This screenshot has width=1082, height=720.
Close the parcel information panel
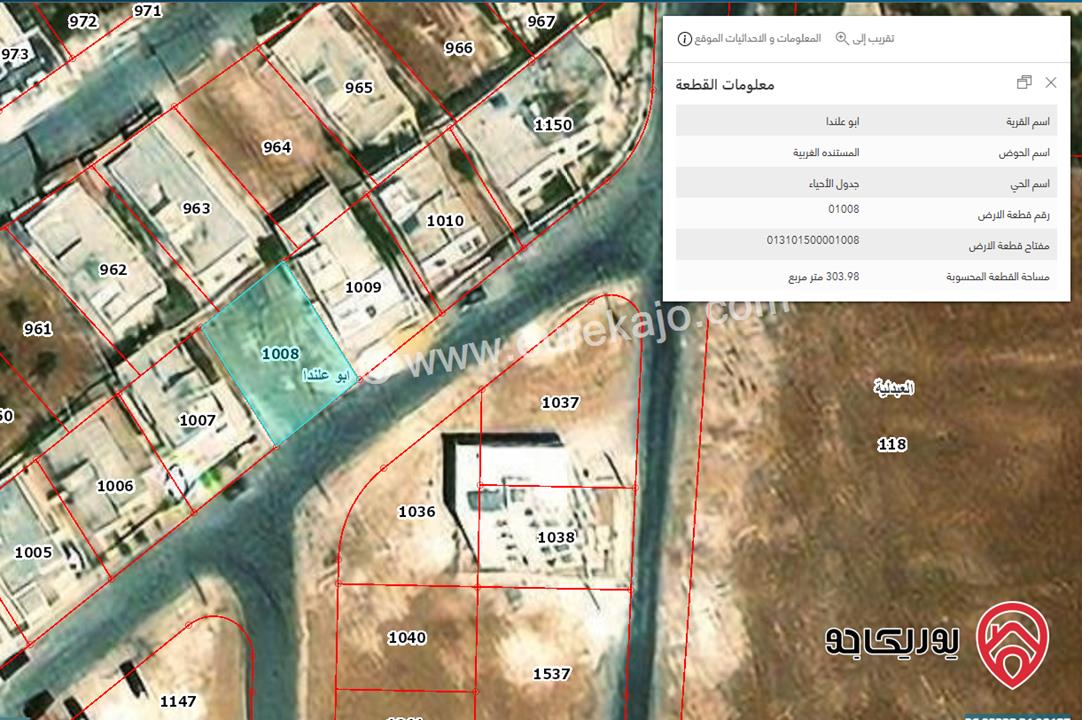point(1050,83)
